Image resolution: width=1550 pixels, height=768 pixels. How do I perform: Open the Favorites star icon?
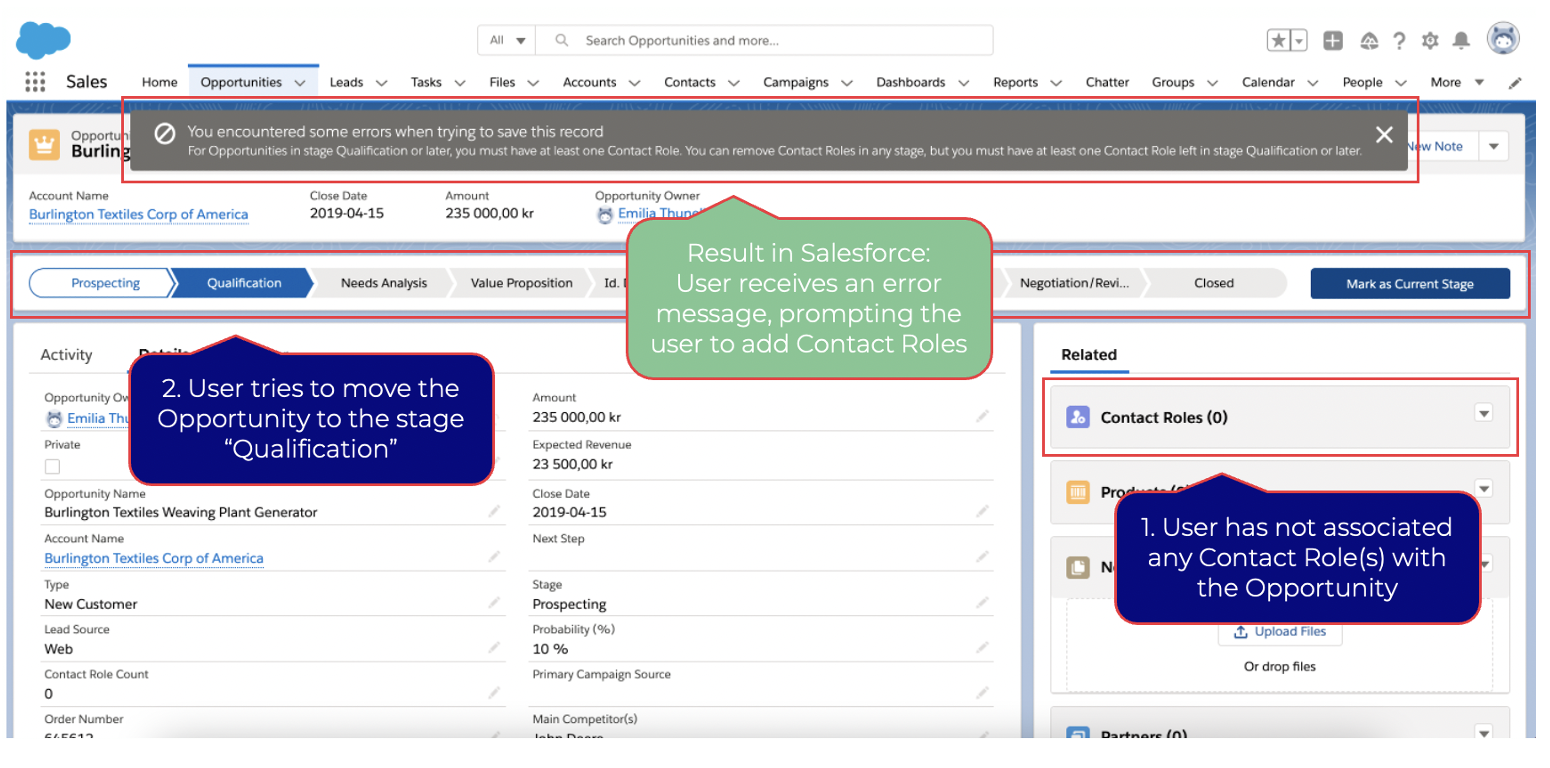[x=1279, y=40]
